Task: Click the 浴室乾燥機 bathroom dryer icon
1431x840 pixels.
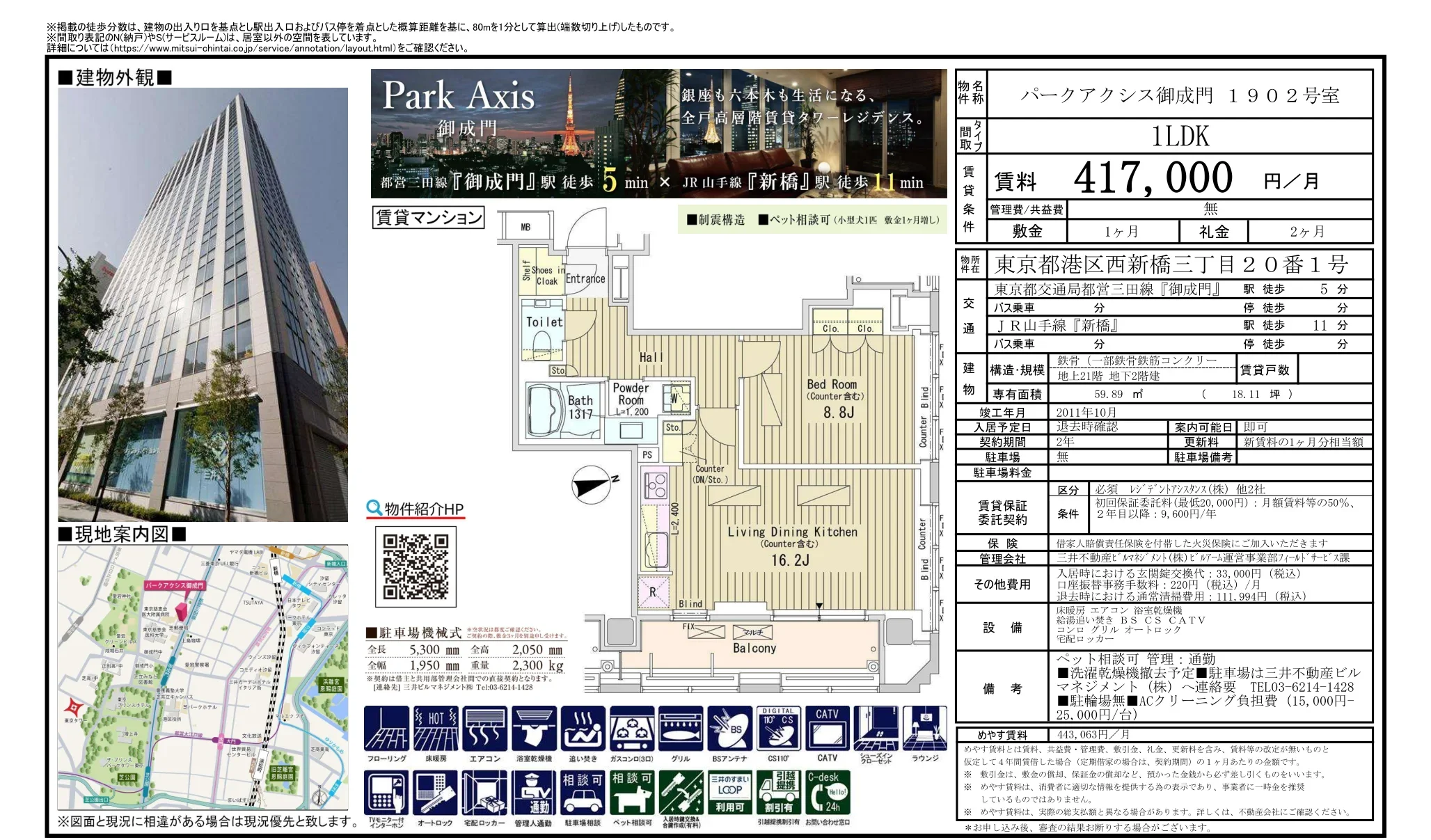Action: 534,729
